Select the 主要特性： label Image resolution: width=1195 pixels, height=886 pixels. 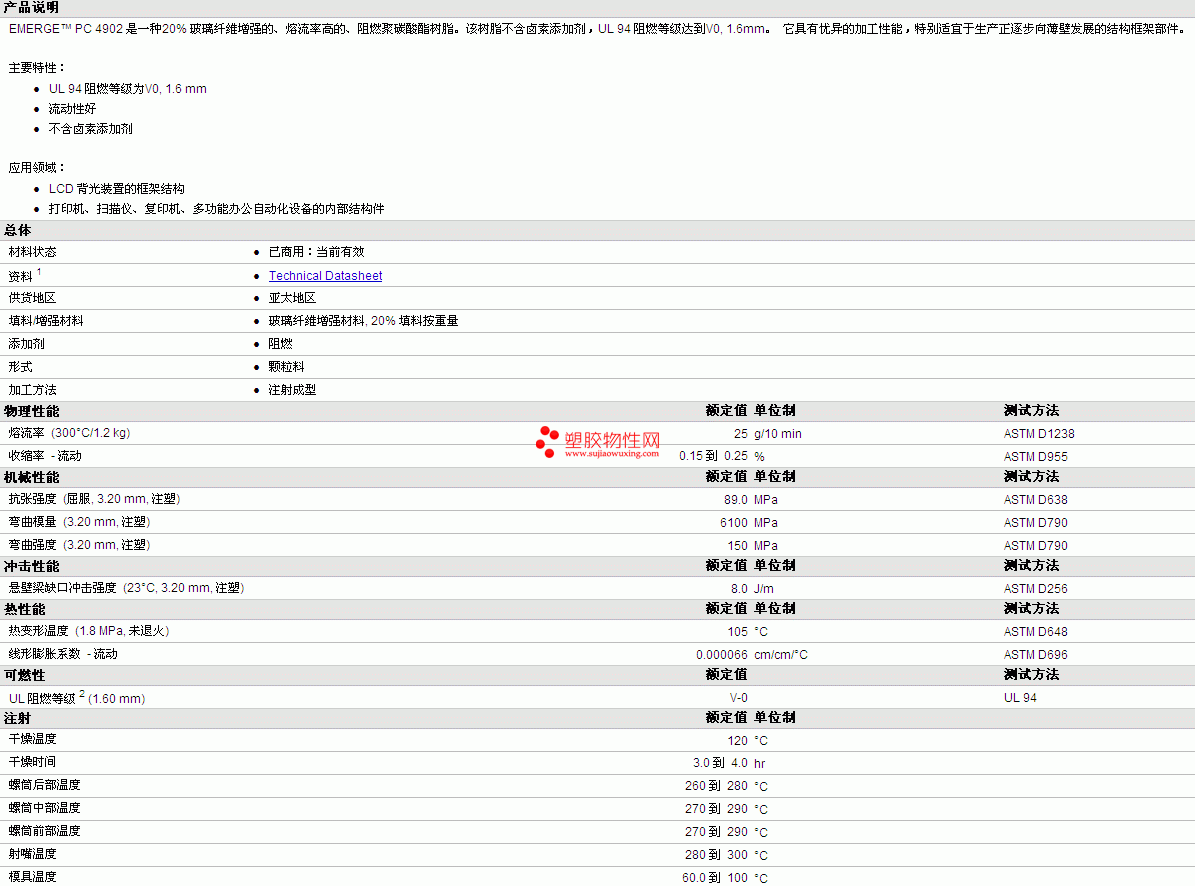(37, 68)
